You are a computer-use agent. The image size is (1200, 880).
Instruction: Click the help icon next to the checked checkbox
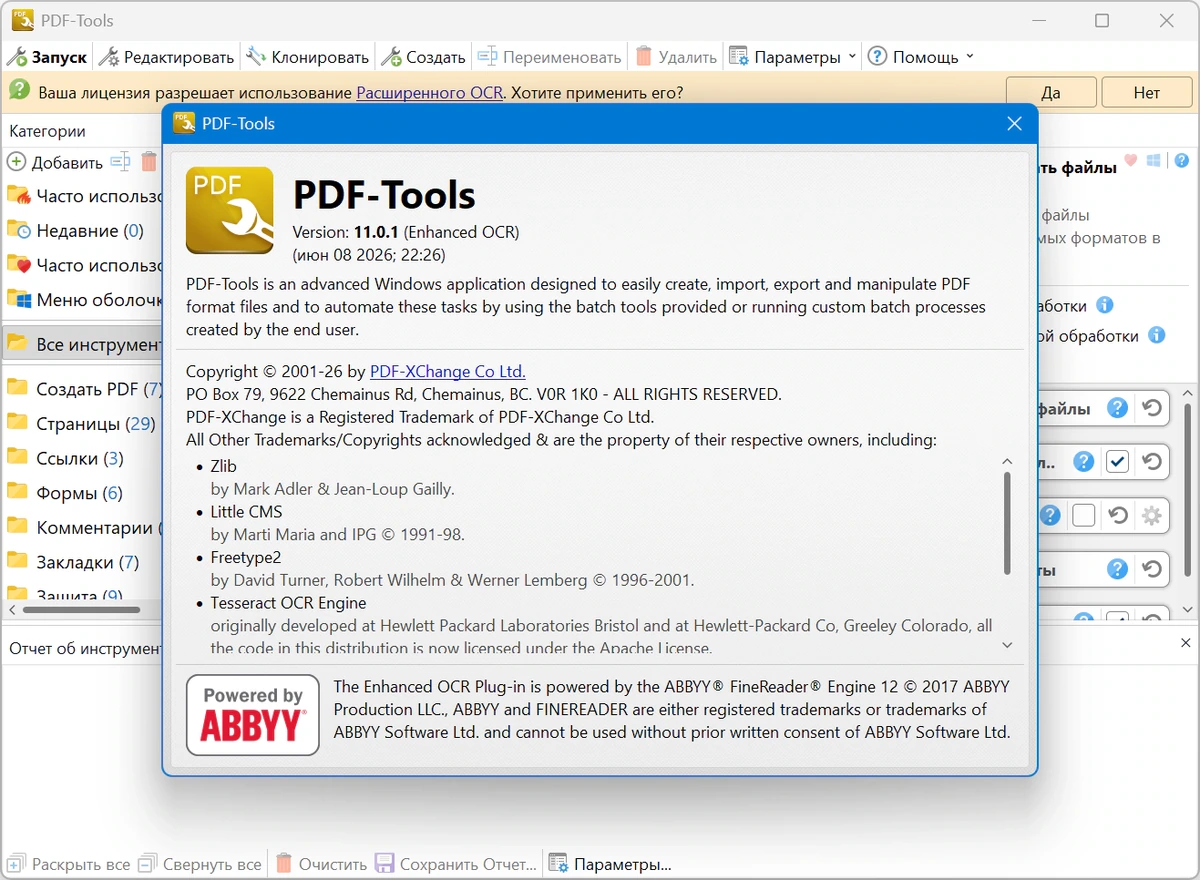click(x=1084, y=462)
